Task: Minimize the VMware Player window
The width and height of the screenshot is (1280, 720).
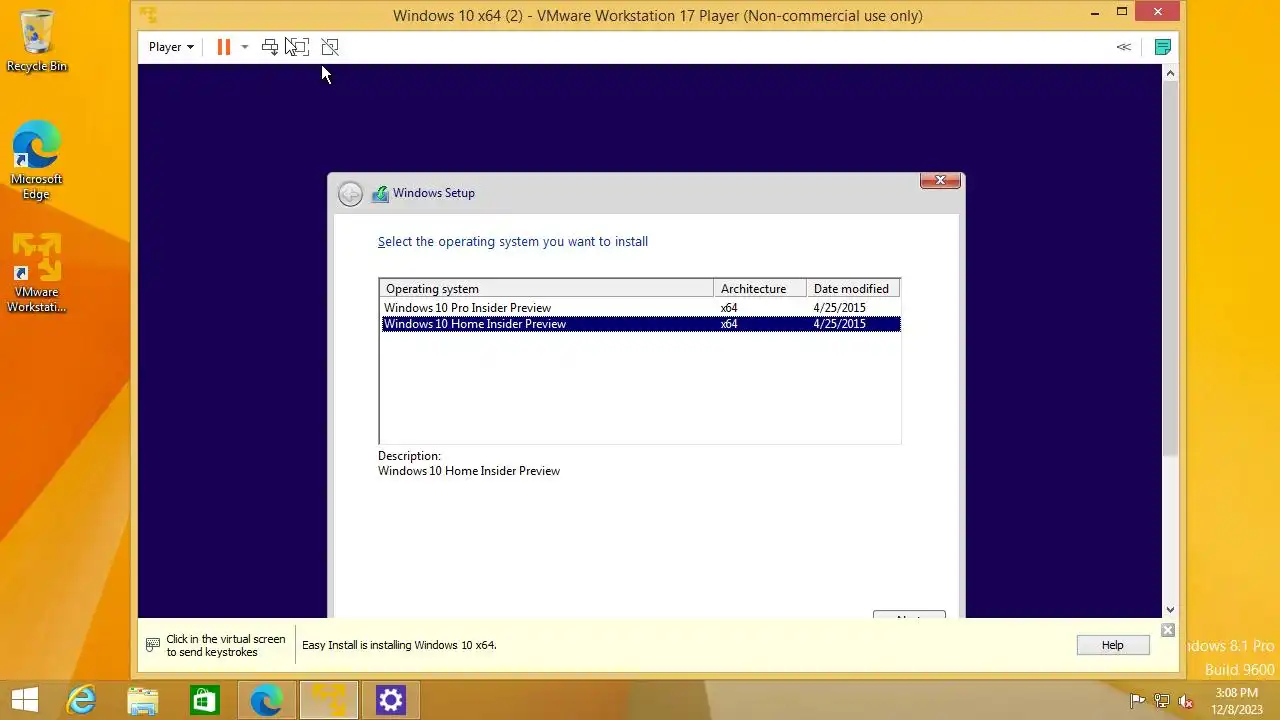Action: coord(1097,13)
